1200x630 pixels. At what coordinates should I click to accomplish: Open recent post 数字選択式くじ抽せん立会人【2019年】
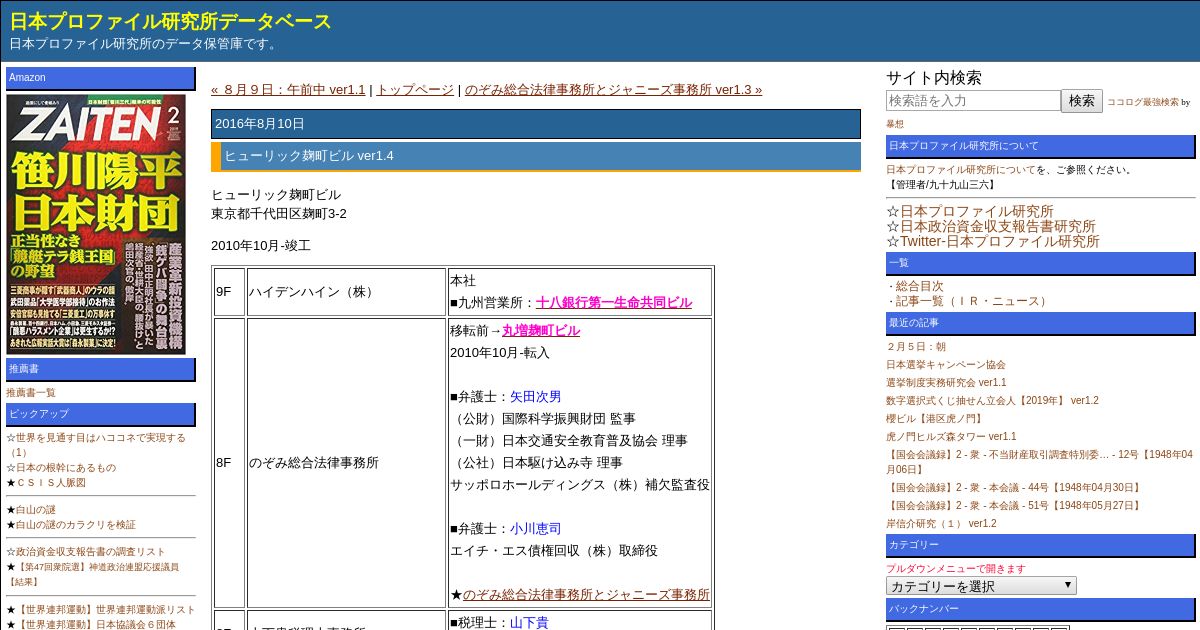click(992, 401)
